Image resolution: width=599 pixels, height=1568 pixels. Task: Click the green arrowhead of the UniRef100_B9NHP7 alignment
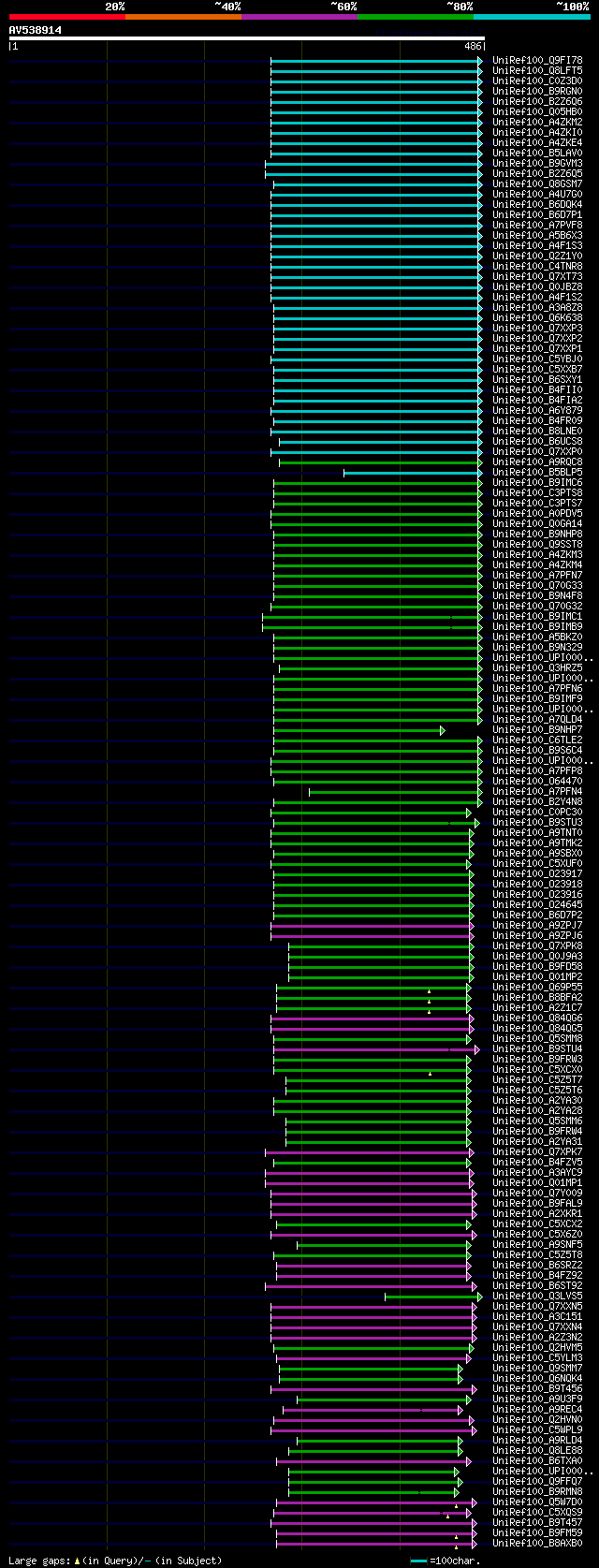pos(443,730)
